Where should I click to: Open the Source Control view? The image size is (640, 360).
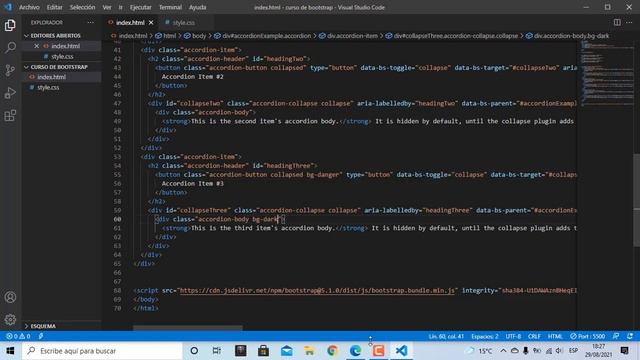[x=10, y=70]
